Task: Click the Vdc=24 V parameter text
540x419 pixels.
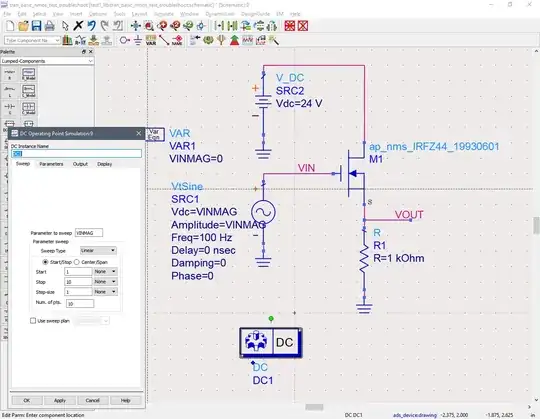Action: click(299, 103)
